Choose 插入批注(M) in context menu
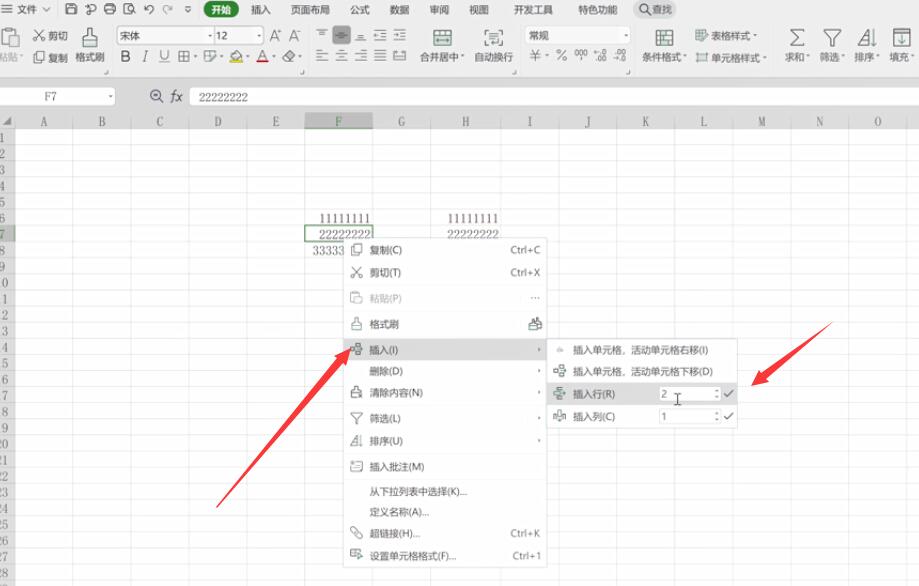This screenshot has width=919, height=586. (445, 466)
